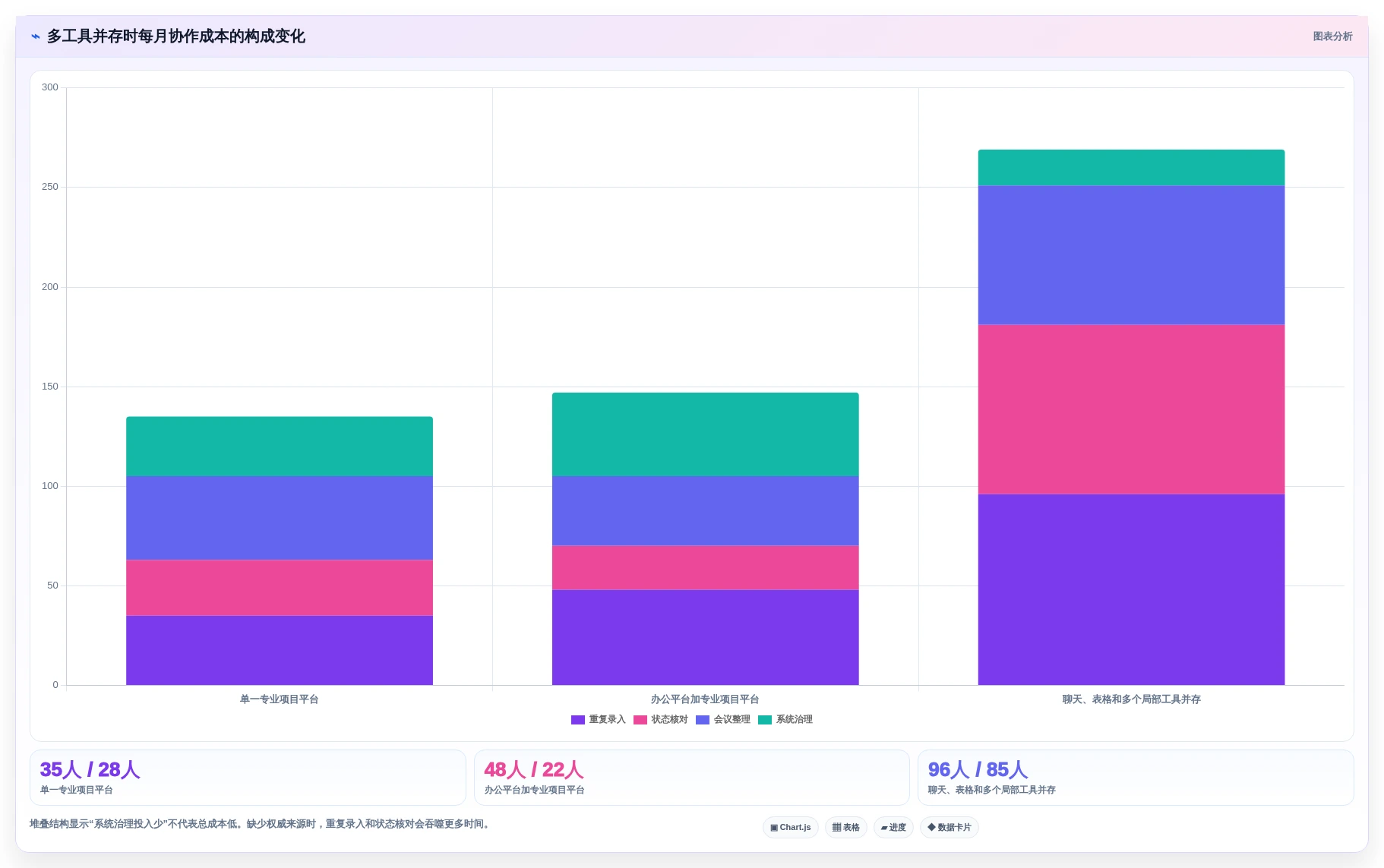This screenshot has height=868, width=1384.
Task: Click the blue icon beside the chart title
Action: [35, 36]
